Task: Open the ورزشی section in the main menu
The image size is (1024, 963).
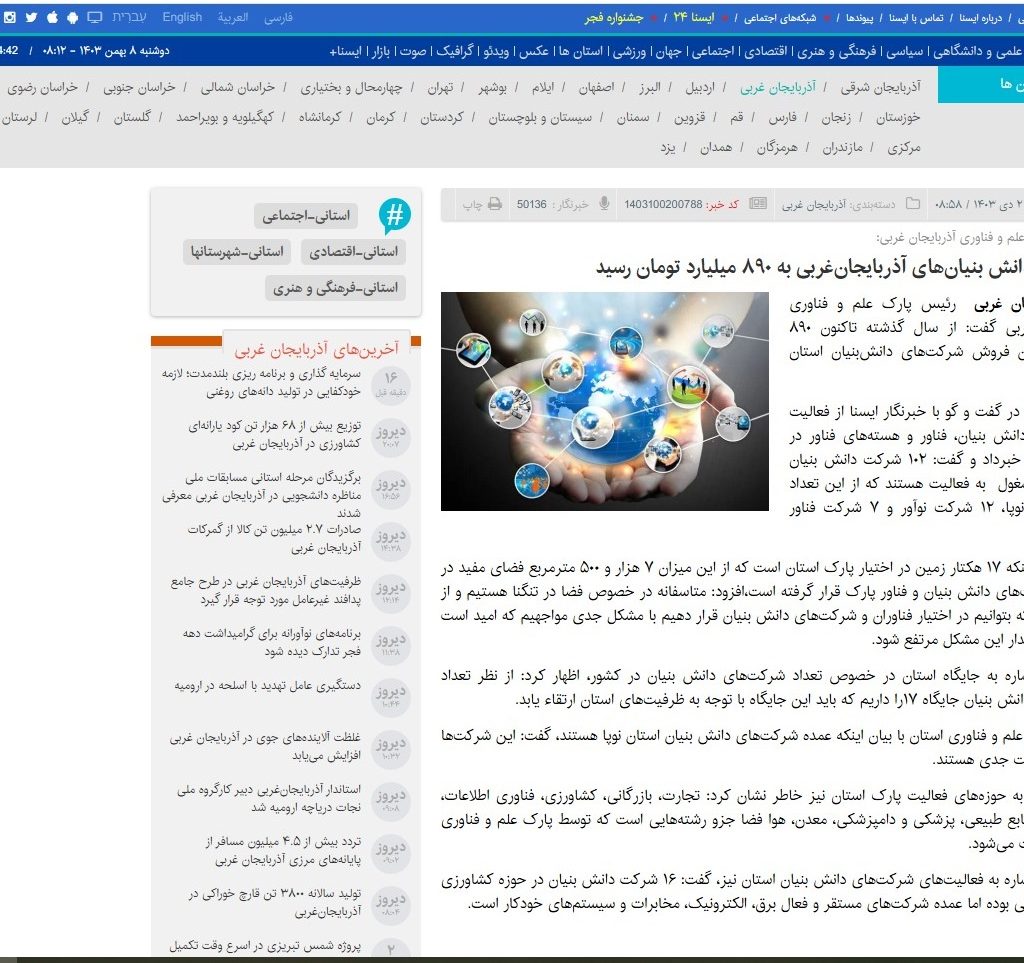Action: (x=629, y=50)
